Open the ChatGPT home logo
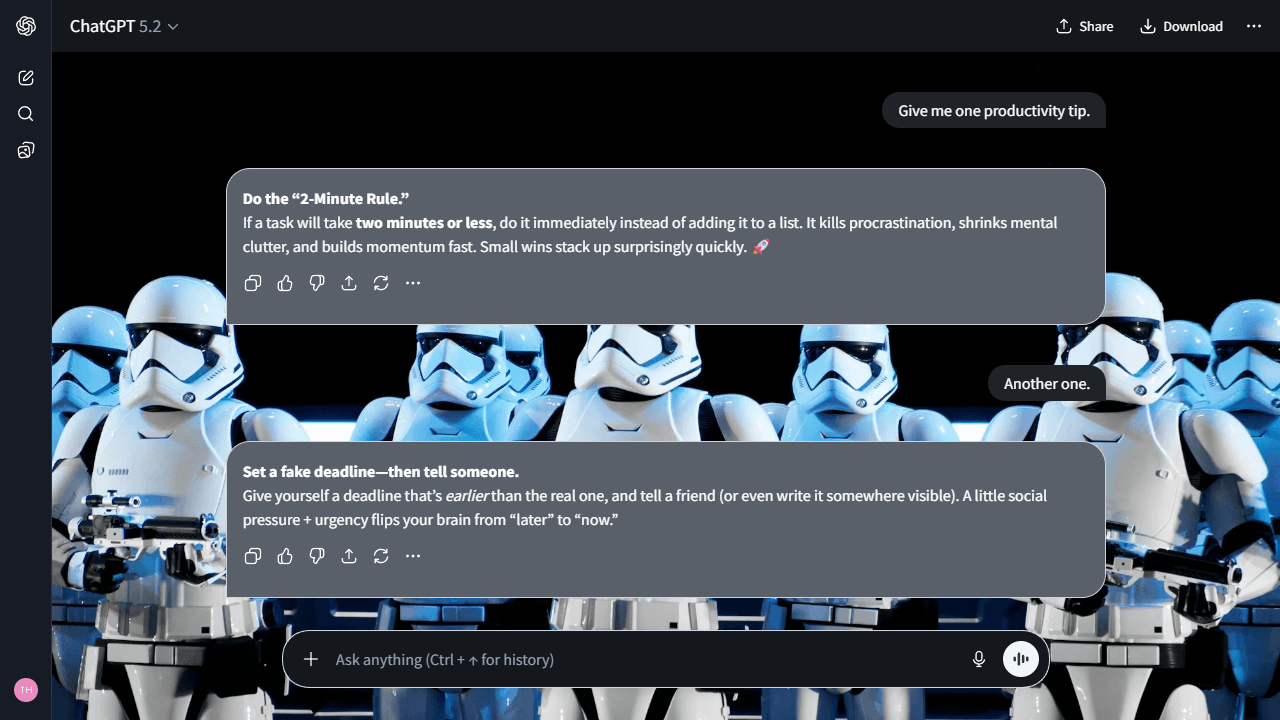 (x=25, y=26)
